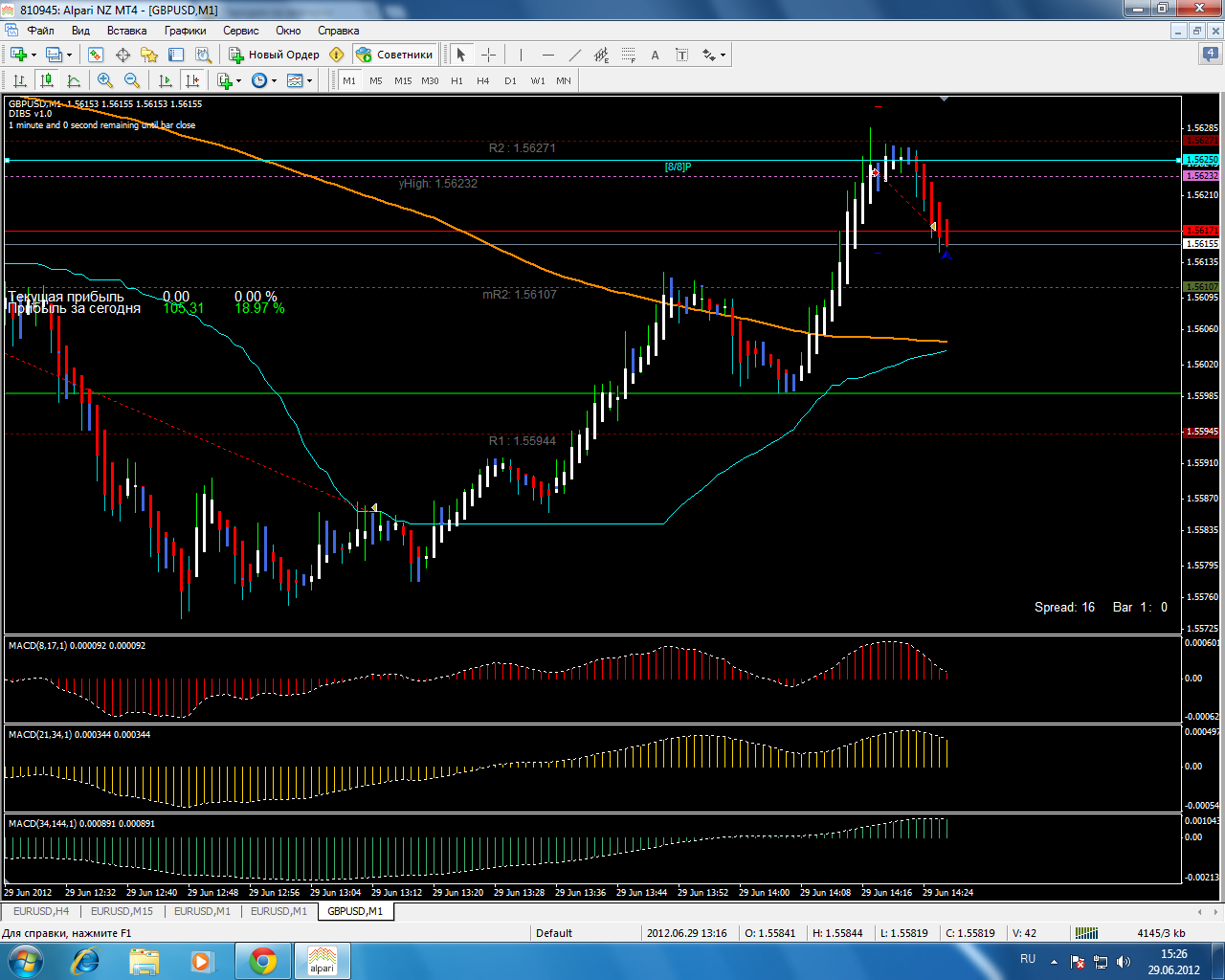Switch chart to candlesticks
Screen dimensions: 1225x980
click(x=46, y=80)
